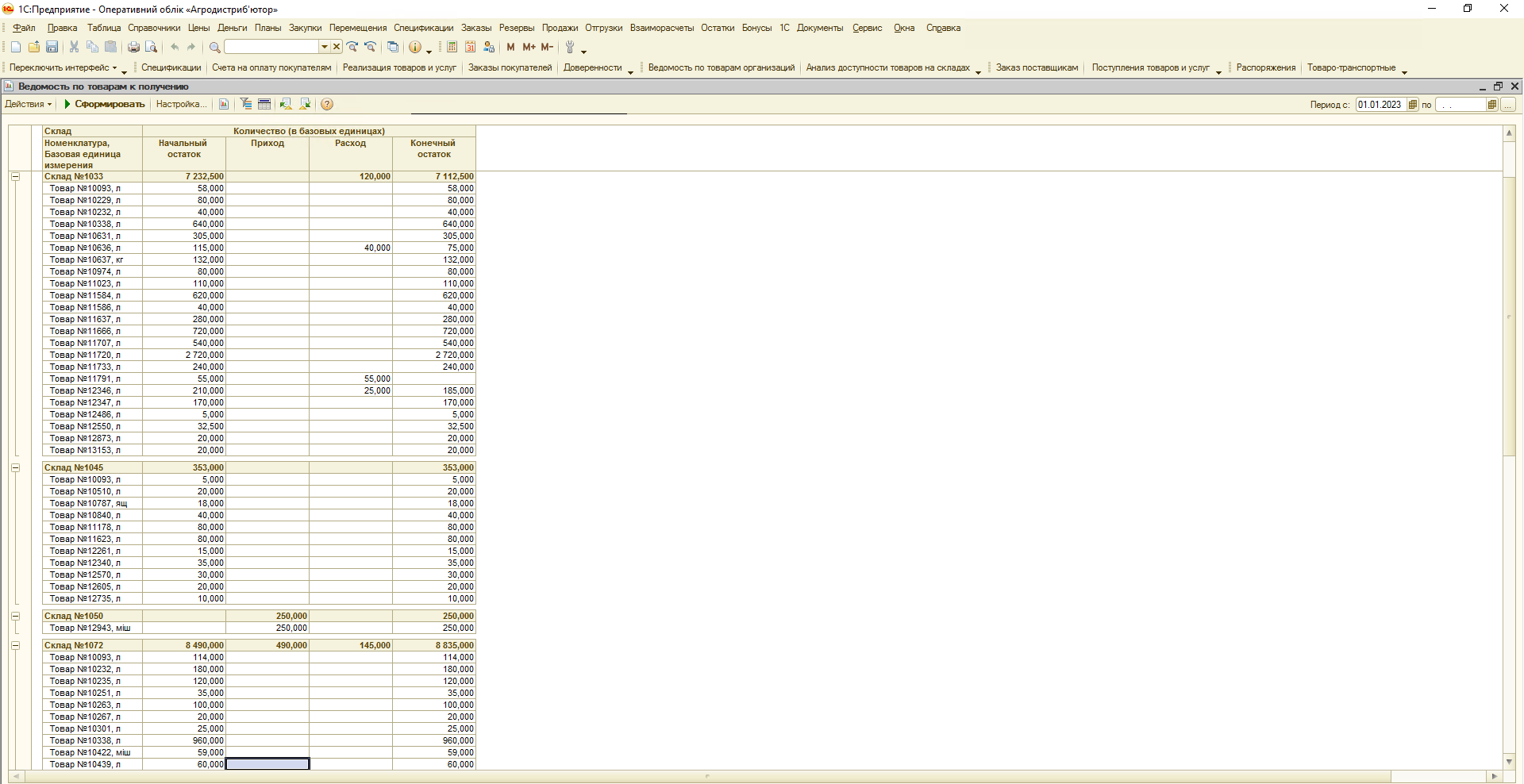
Task: Click the Сформировать button
Action: (104, 105)
